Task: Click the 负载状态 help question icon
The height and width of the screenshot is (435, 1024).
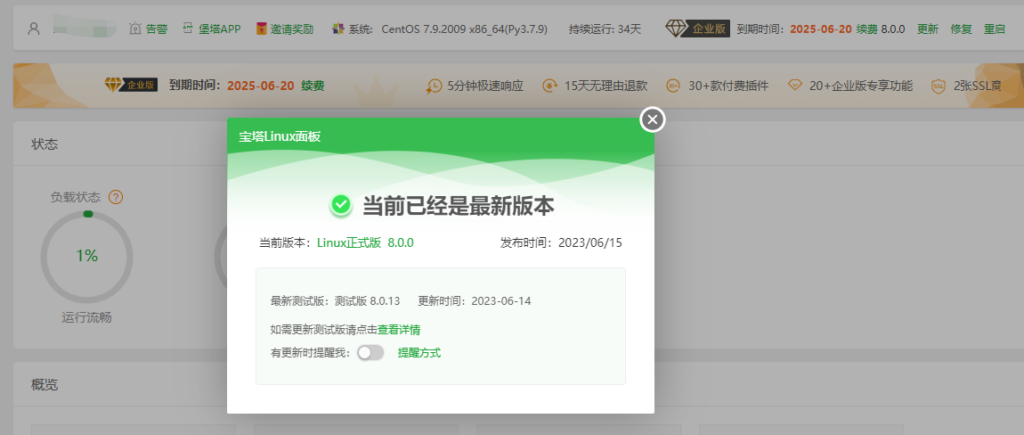Action: point(116,197)
